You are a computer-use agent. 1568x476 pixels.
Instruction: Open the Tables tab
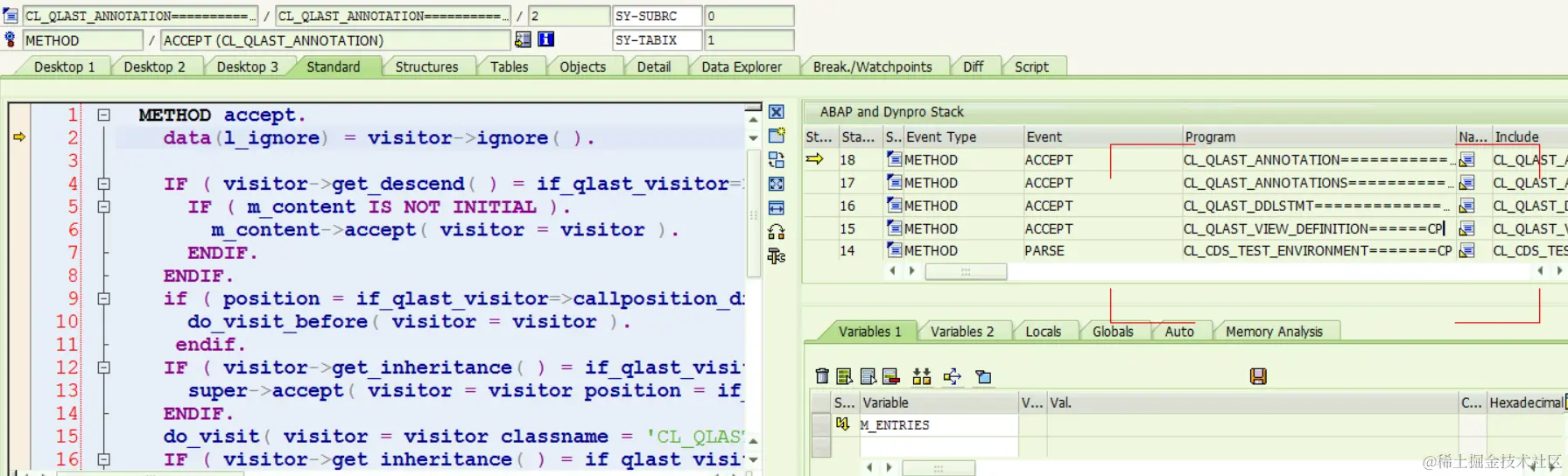(x=509, y=66)
